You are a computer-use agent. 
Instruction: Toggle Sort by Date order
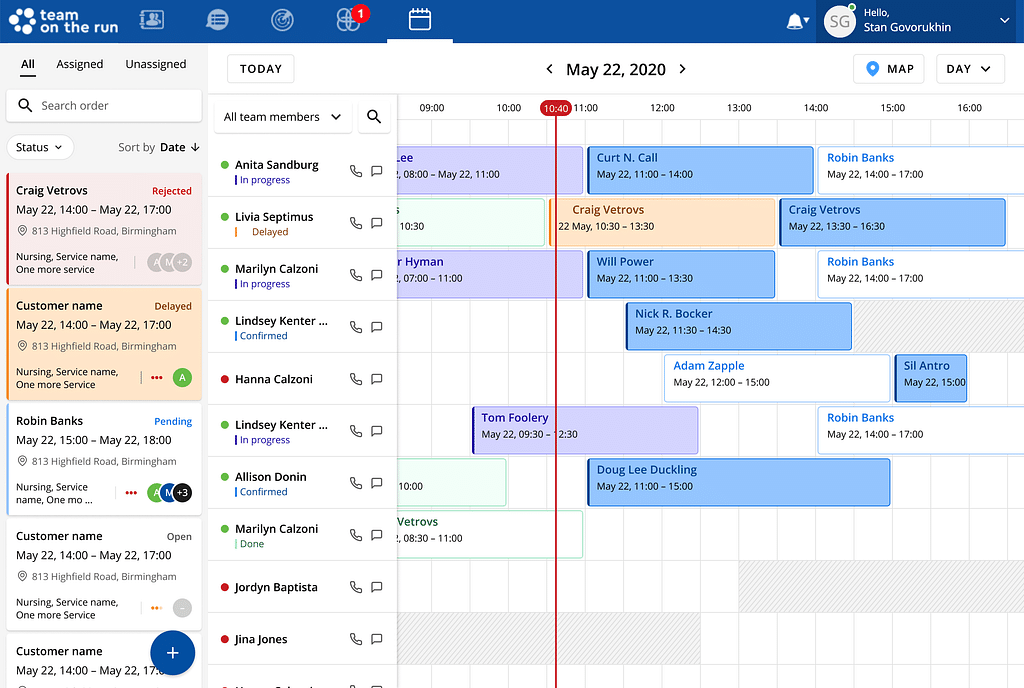coord(181,147)
